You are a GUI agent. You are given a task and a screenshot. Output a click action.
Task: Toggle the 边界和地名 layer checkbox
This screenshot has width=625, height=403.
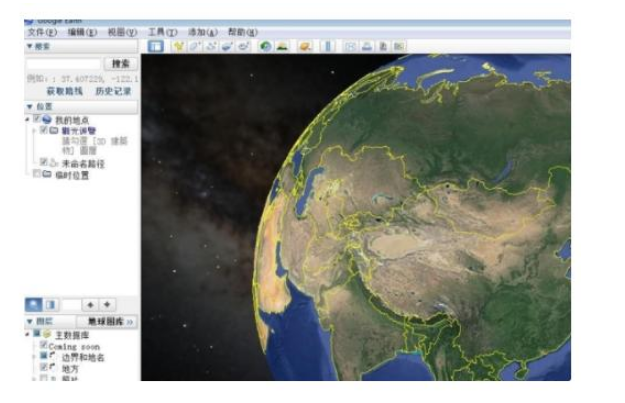pos(44,356)
